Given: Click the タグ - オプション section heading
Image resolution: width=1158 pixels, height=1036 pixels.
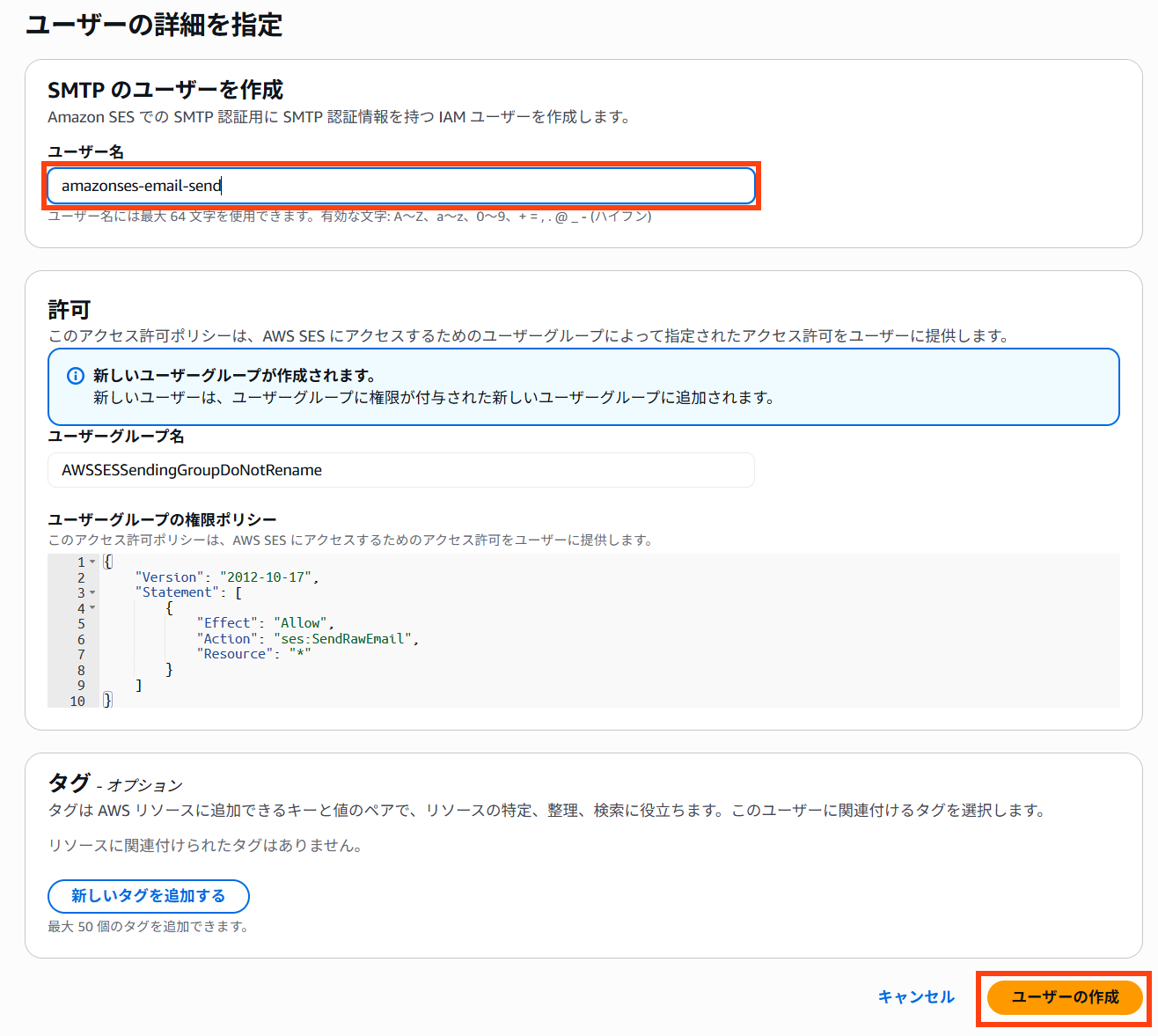Looking at the screenshot, I should [x=115, y=783].
